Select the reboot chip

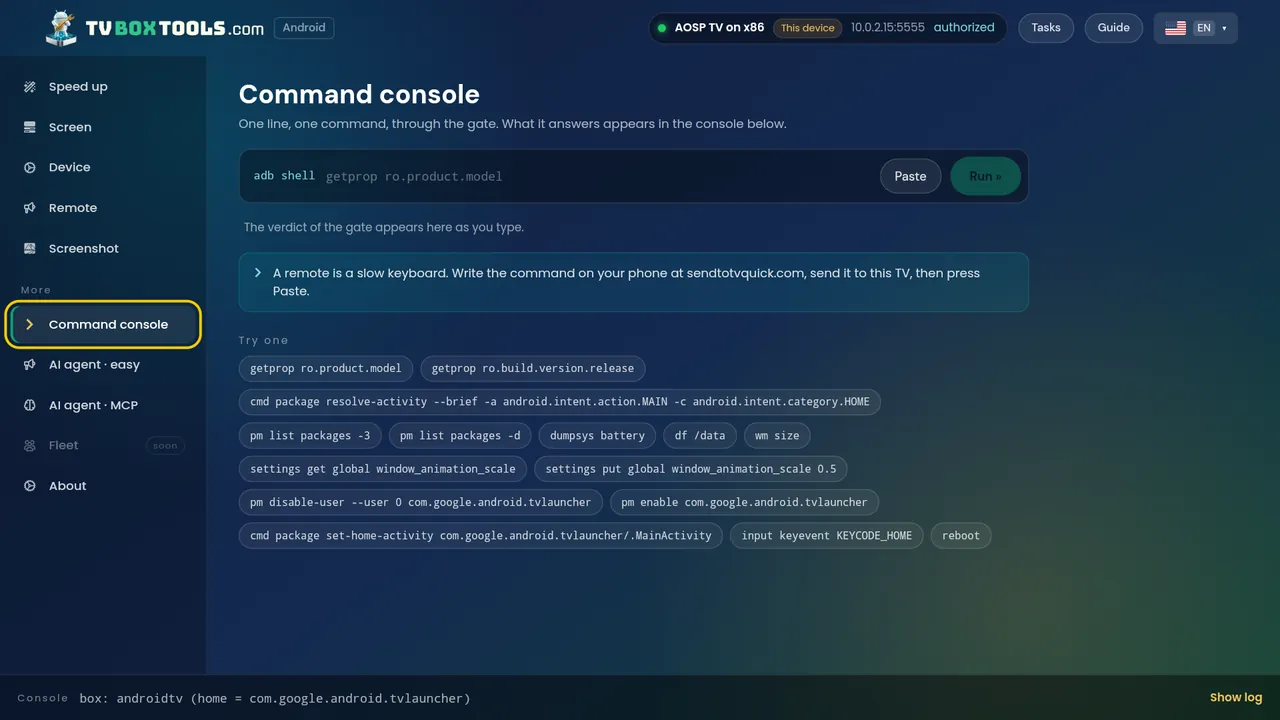(x=961, y=535)
